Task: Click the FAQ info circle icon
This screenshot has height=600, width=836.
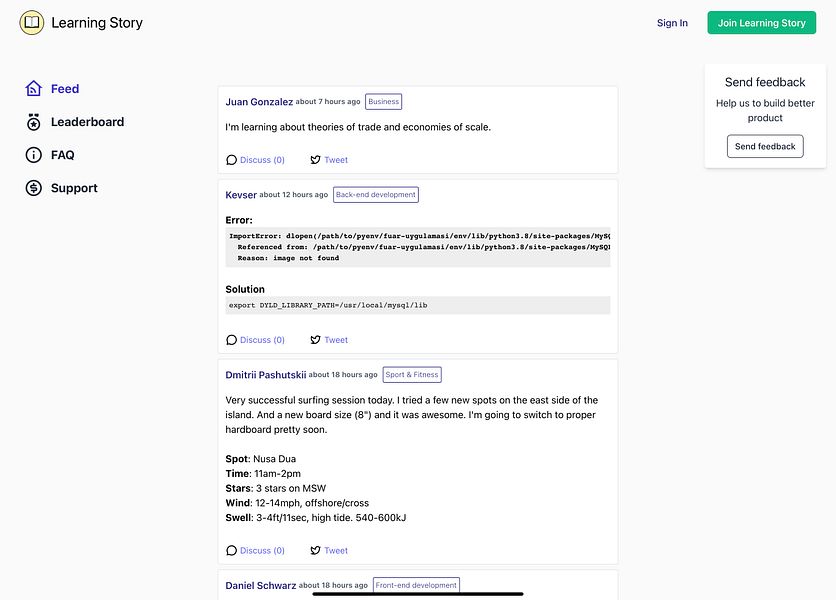Action: [34, 155]
